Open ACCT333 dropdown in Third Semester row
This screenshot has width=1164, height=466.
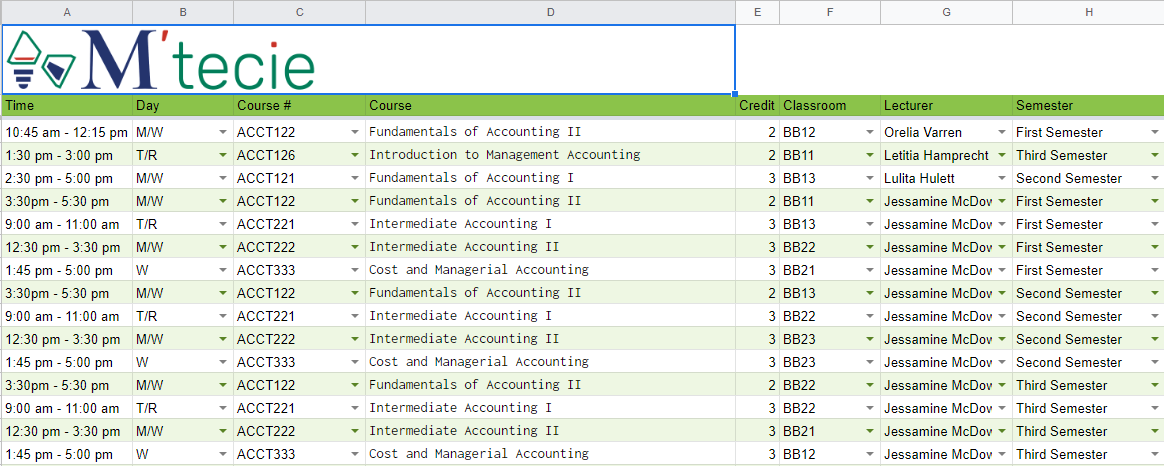(355, 455)
